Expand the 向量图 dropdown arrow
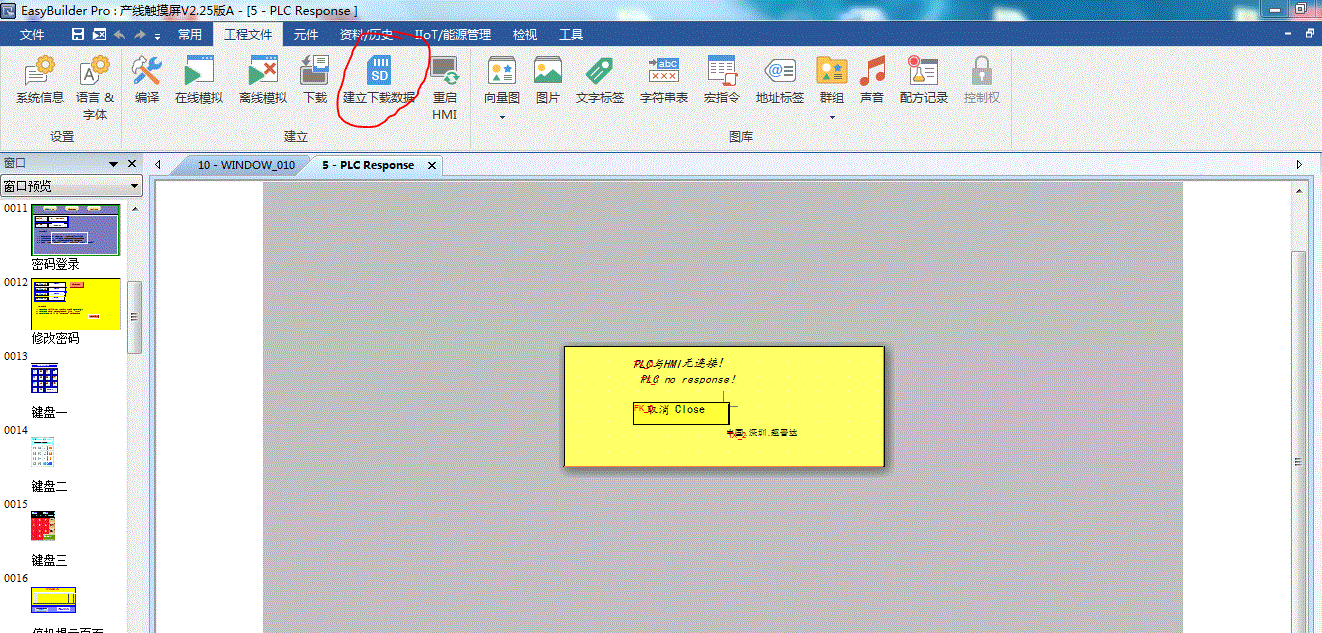Screen dimensions: 1322x633 (502, 117)
